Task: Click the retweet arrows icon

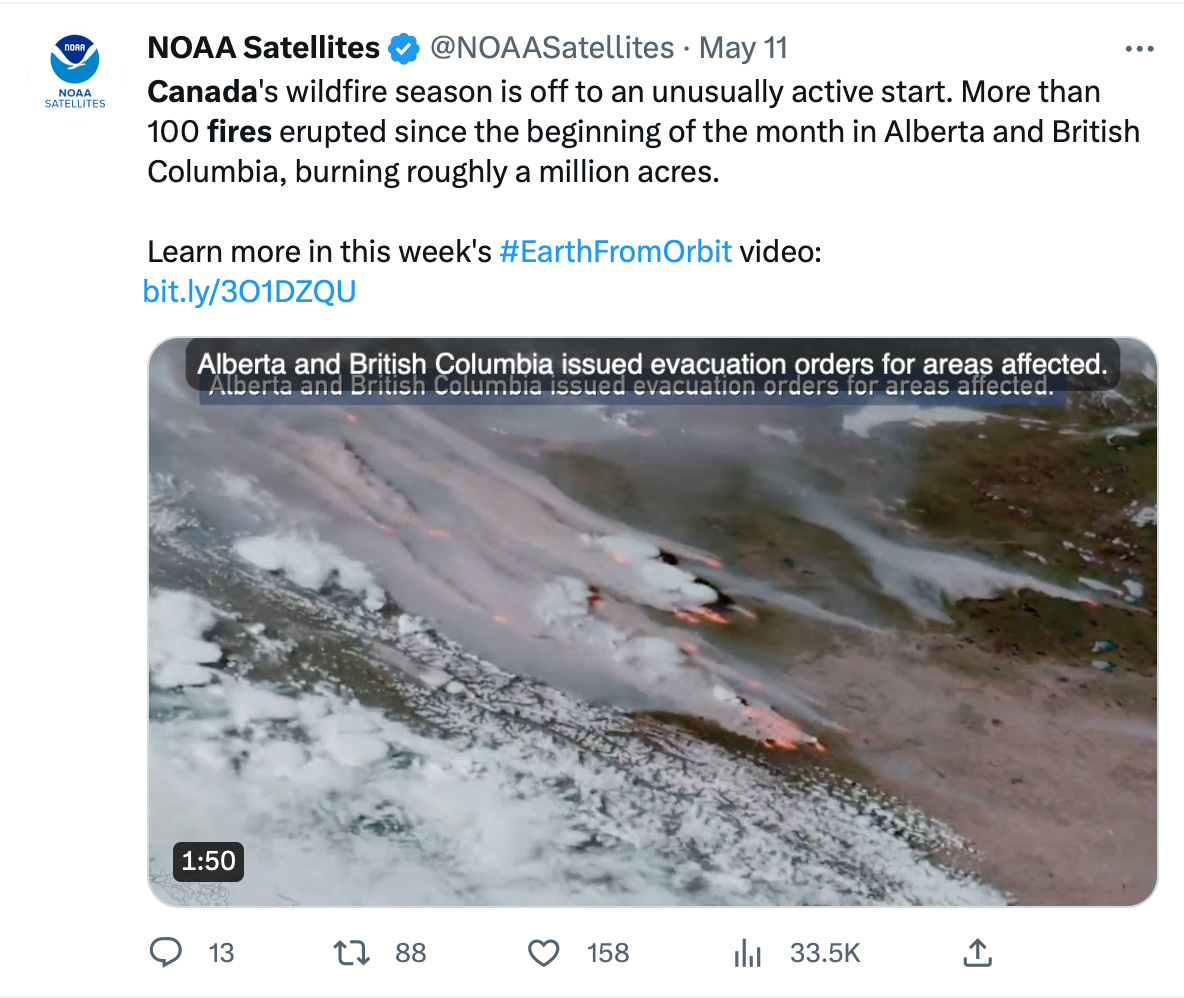Action: [x=352, y=953]
